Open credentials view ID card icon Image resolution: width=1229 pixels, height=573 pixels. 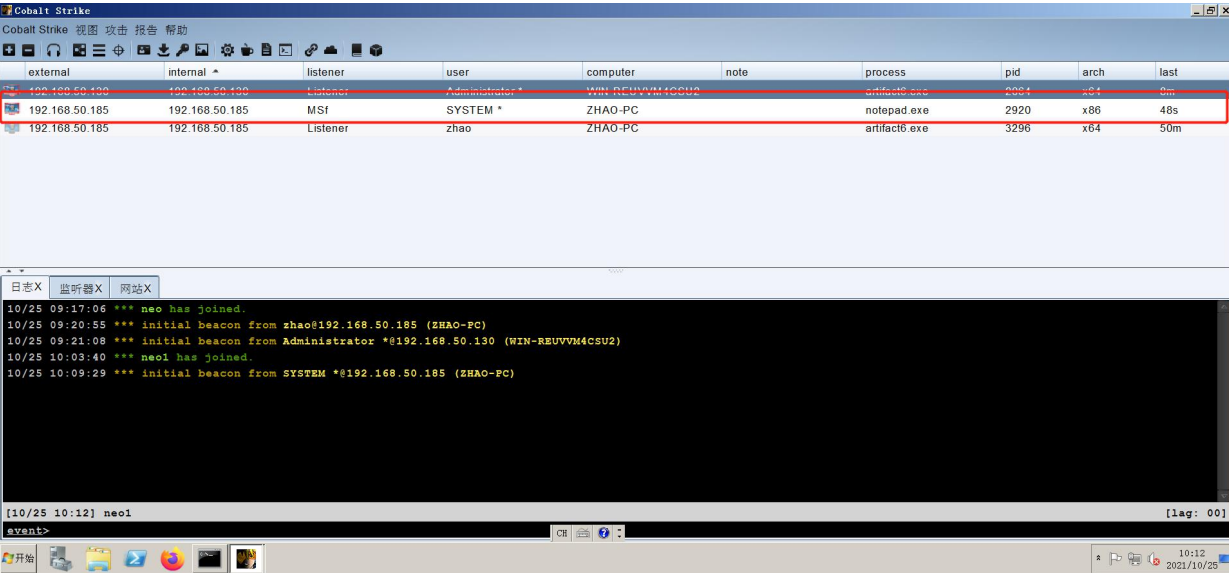pos(144,50)
